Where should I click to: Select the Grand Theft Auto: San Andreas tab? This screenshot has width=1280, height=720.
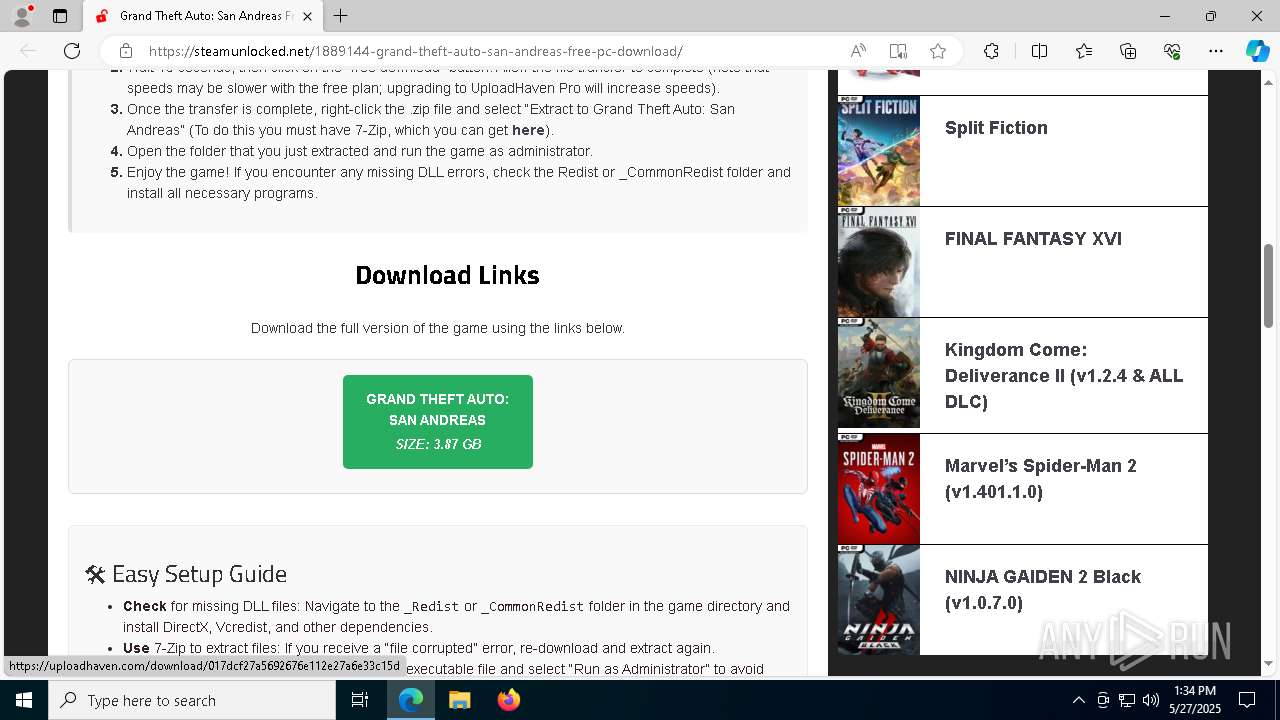pos(204,16)
